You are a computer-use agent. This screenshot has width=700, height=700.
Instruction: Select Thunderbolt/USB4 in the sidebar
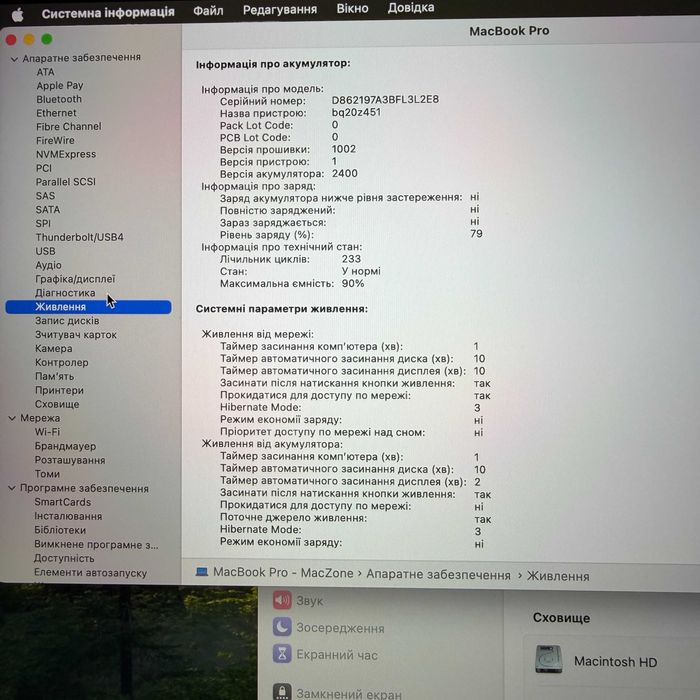(79, 238)
